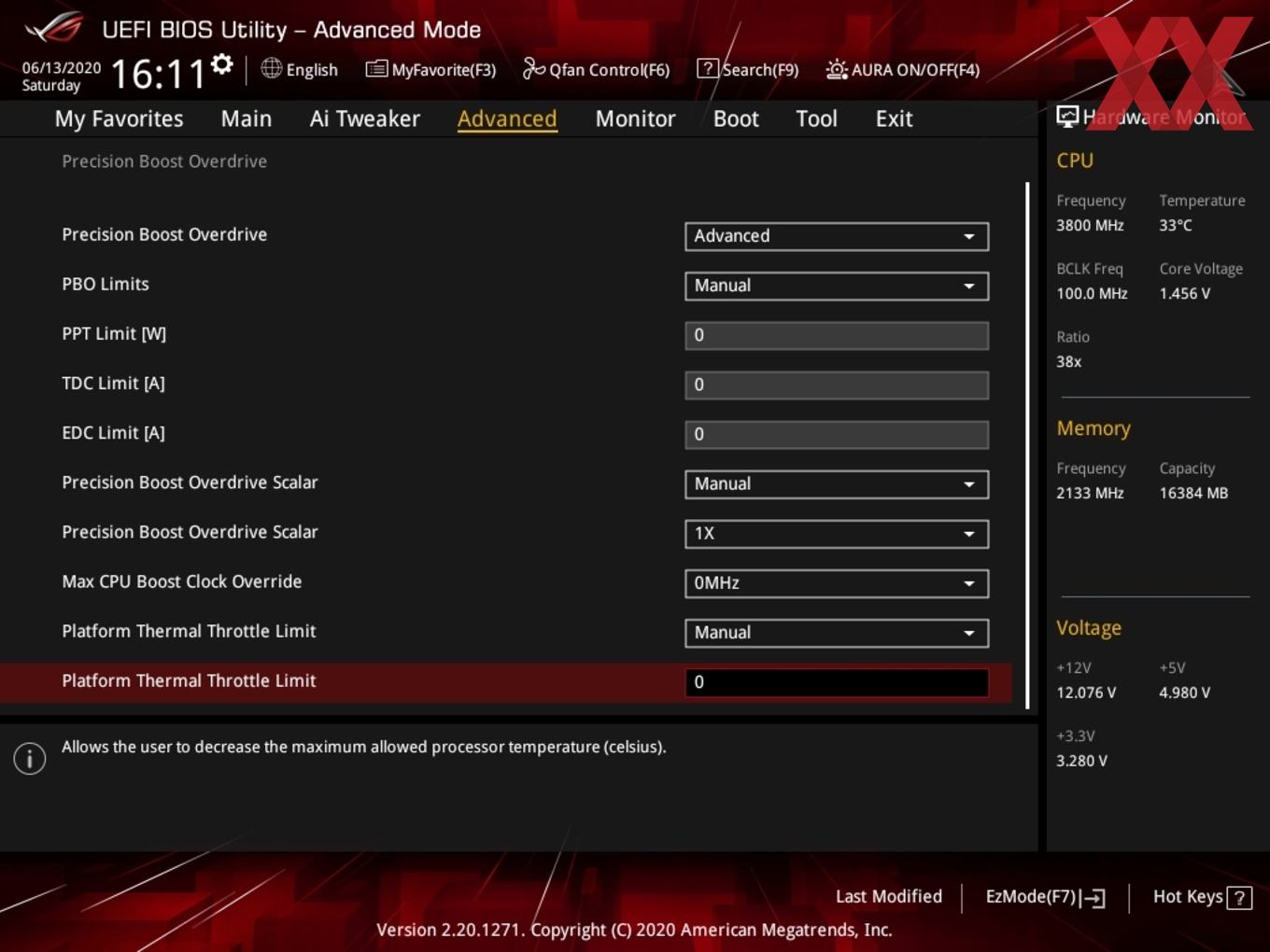
Task: Open Platform Thermal Throttle Limit Manual dropdown
Action: click(837, 633)
